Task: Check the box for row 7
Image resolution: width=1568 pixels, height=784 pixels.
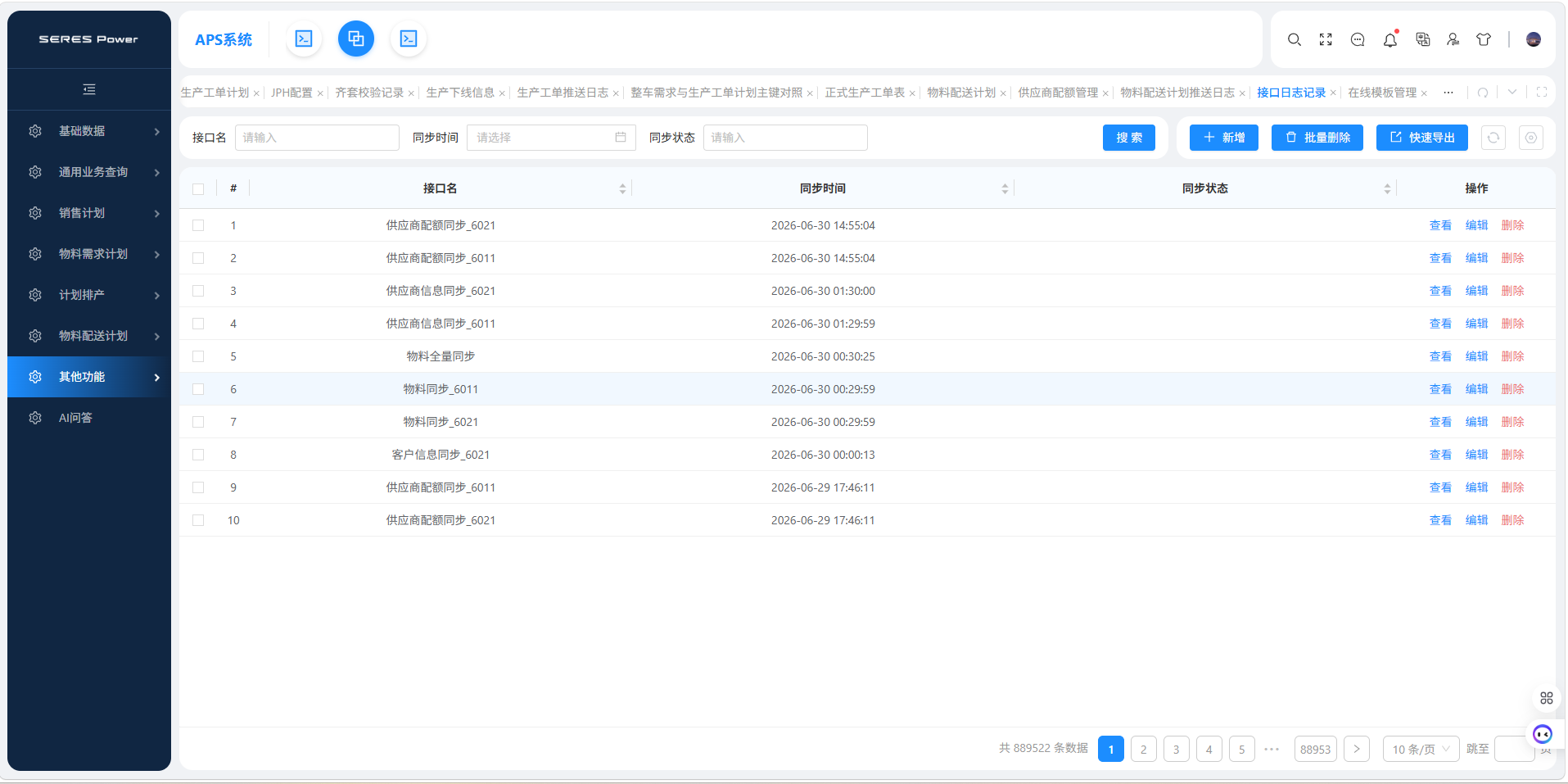Action: click(198, 422)
